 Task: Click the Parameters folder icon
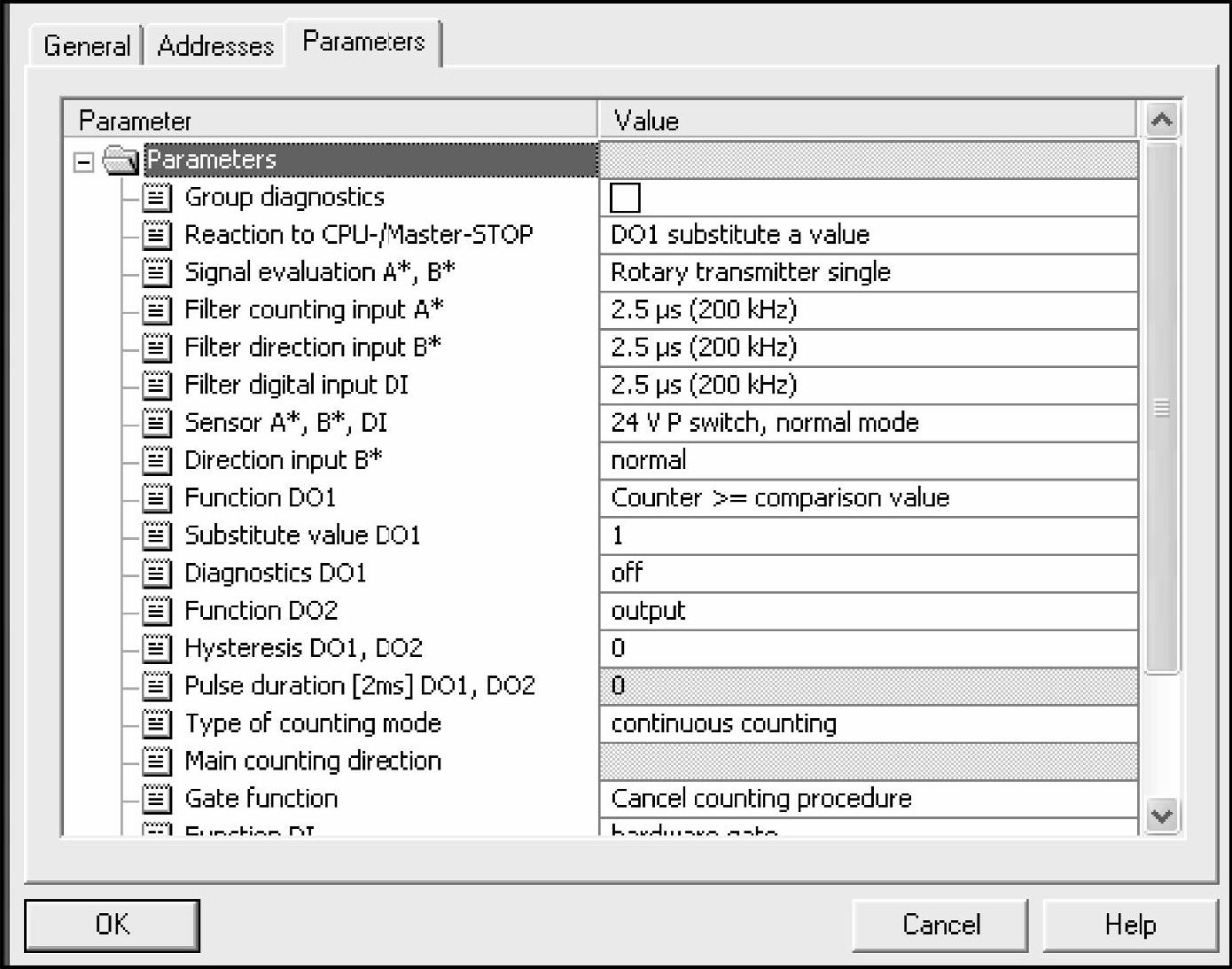[121, 160]
